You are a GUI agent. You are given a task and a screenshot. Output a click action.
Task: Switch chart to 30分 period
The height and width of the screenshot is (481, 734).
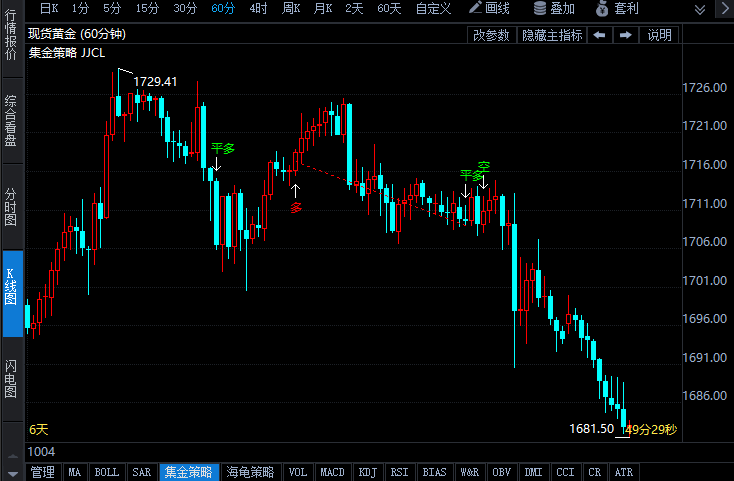click(185, 8)
